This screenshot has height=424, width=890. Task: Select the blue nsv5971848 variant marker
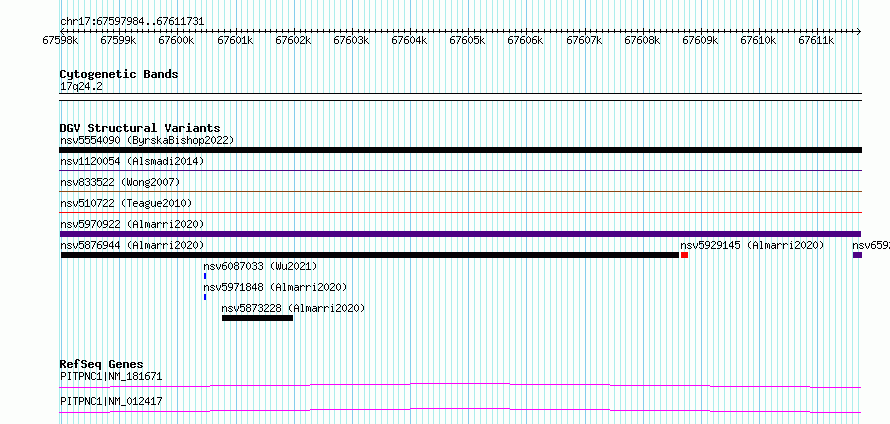pos(205,297)
